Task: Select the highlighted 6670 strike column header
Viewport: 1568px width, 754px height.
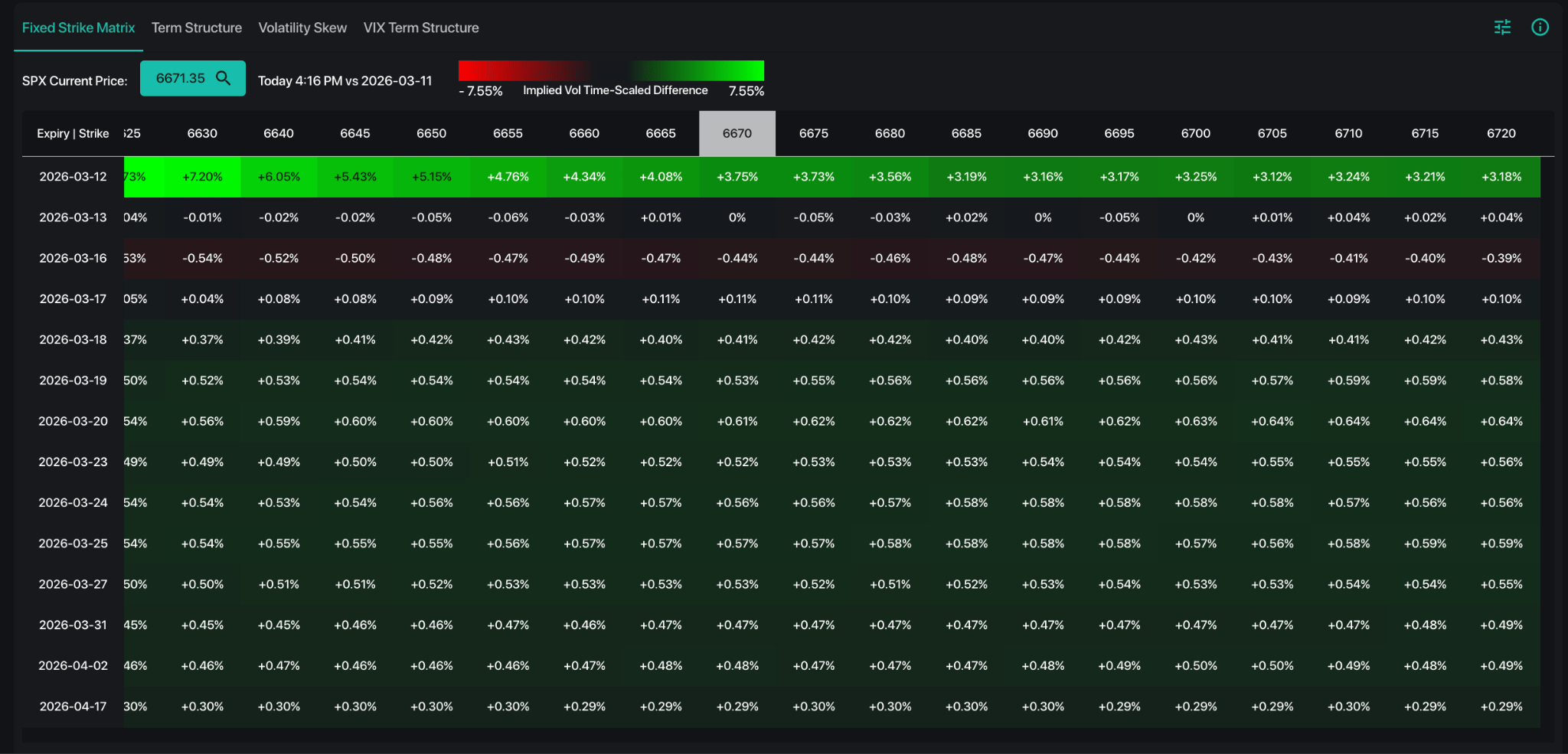Action: click(x=737, y=133)
